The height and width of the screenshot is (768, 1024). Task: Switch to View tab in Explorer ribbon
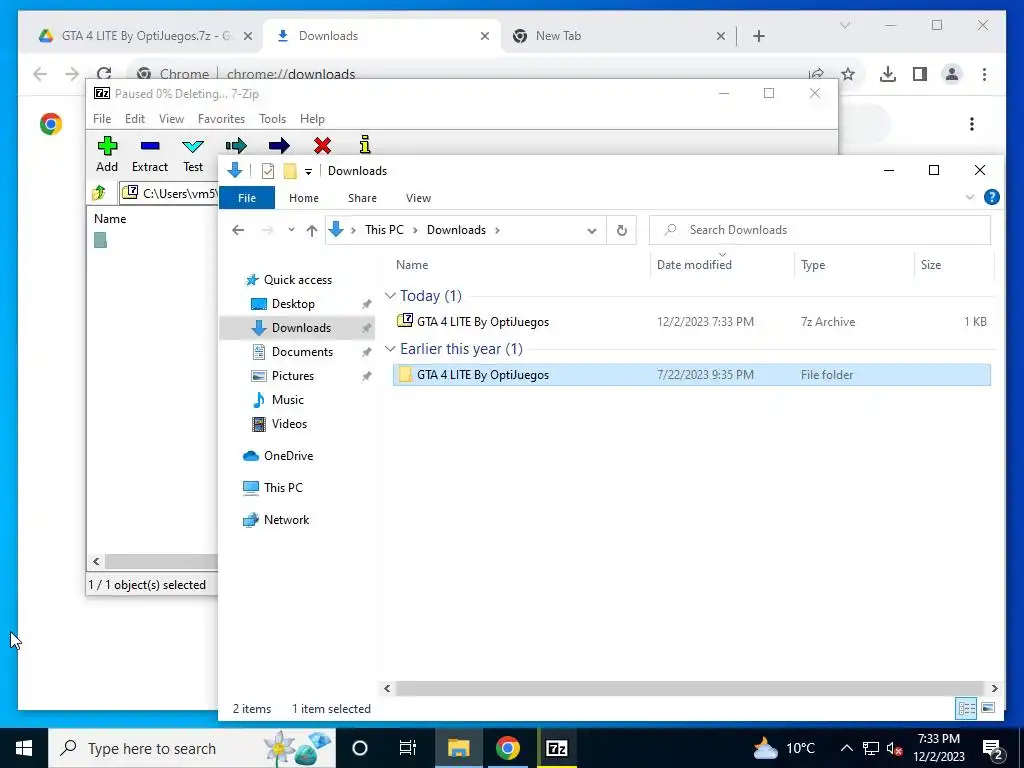pyautogui.click(x=418, y=198)
